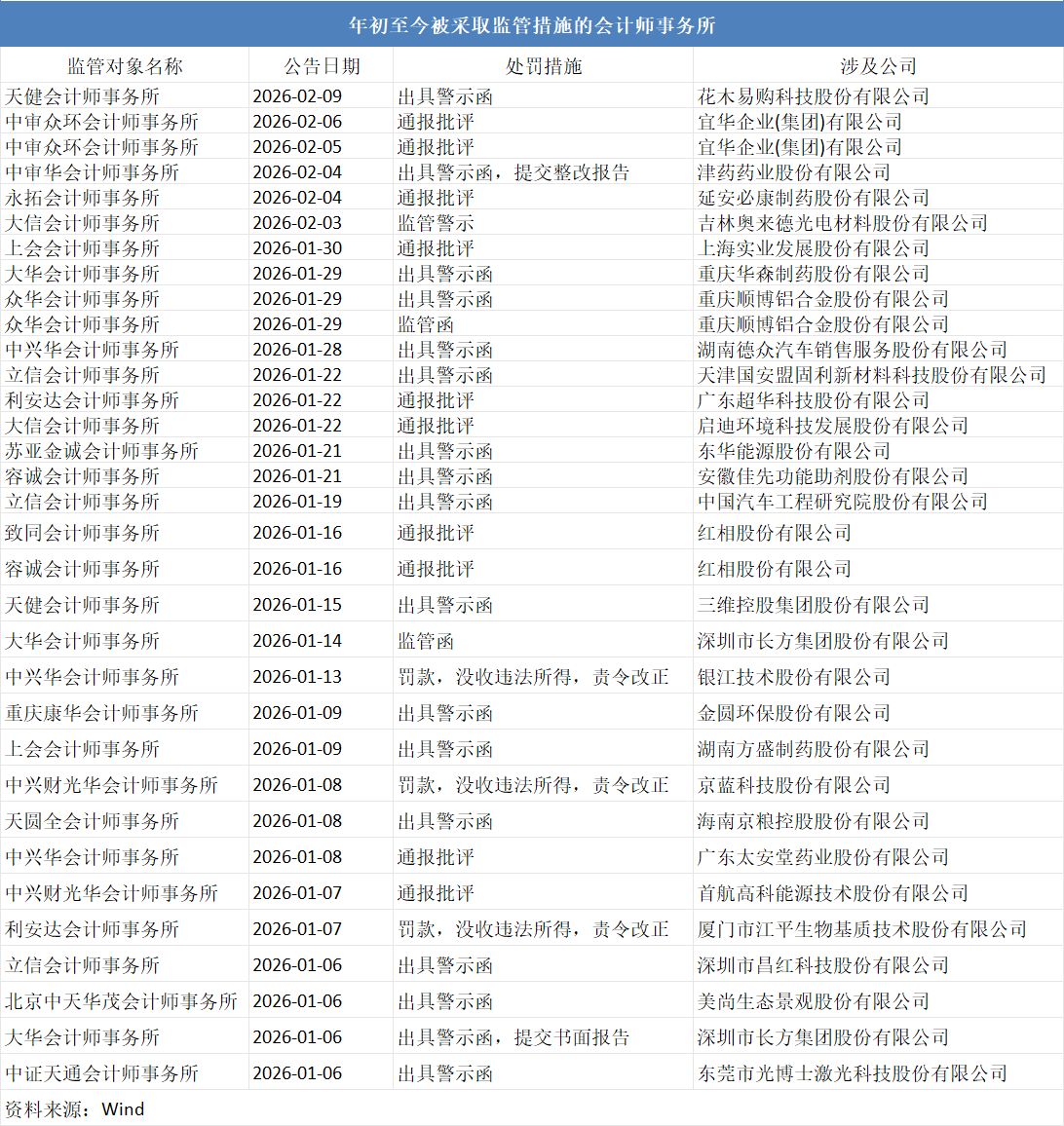Click the 东莞市光博士激光科技股份有限公司 cell

pyautogui.click(x=853, y=1073)
